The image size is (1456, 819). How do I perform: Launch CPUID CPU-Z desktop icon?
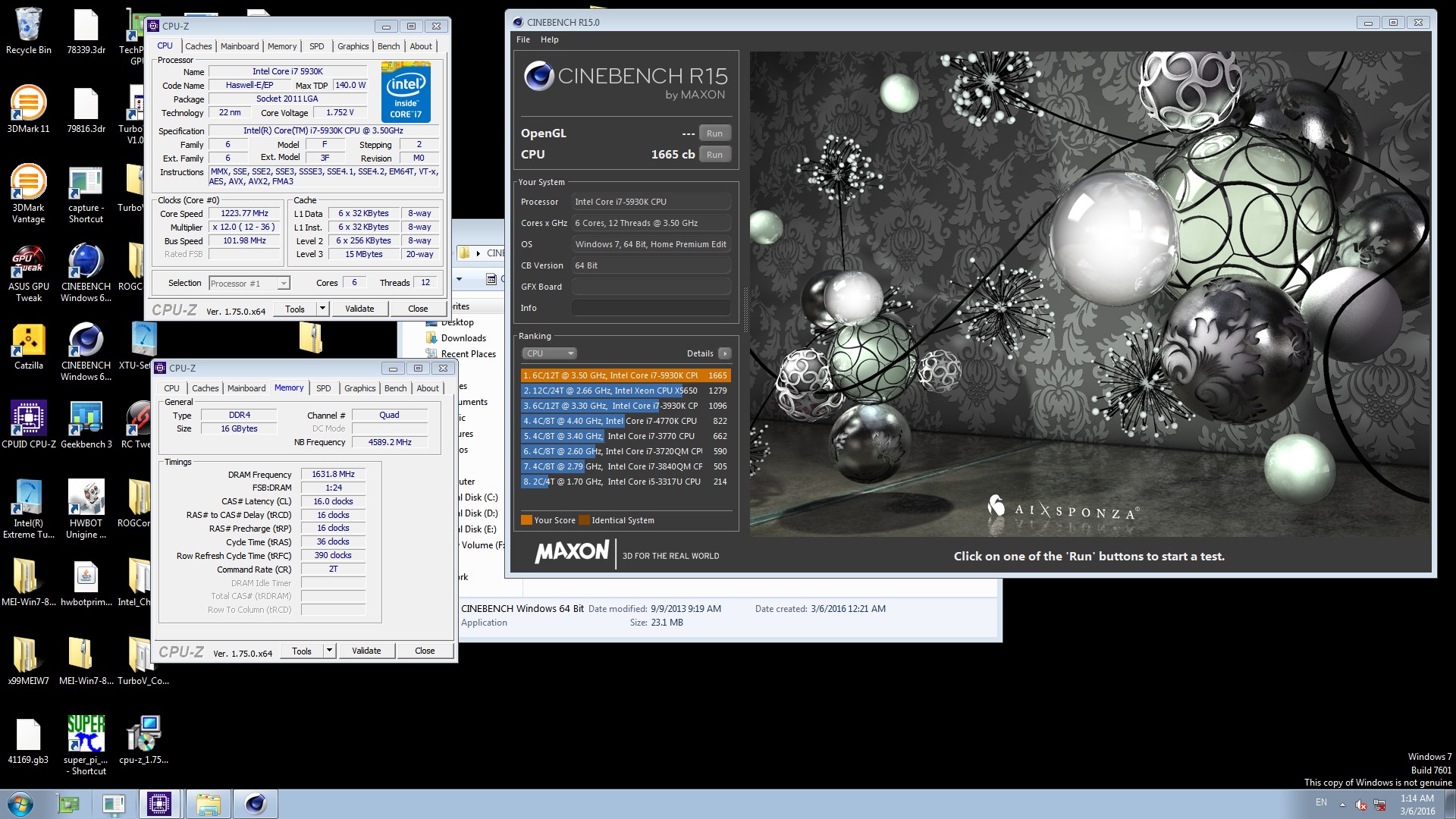[x=28, y=425]
